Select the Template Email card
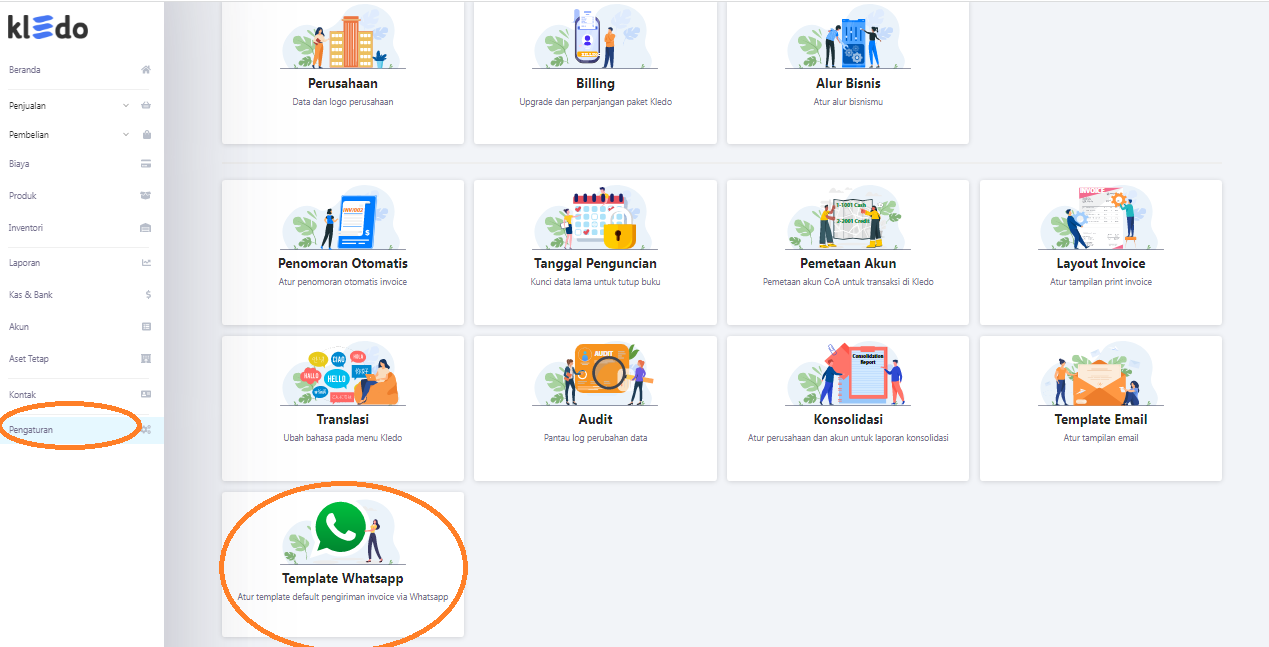 pyautogui.click(x=1100, y=408)
